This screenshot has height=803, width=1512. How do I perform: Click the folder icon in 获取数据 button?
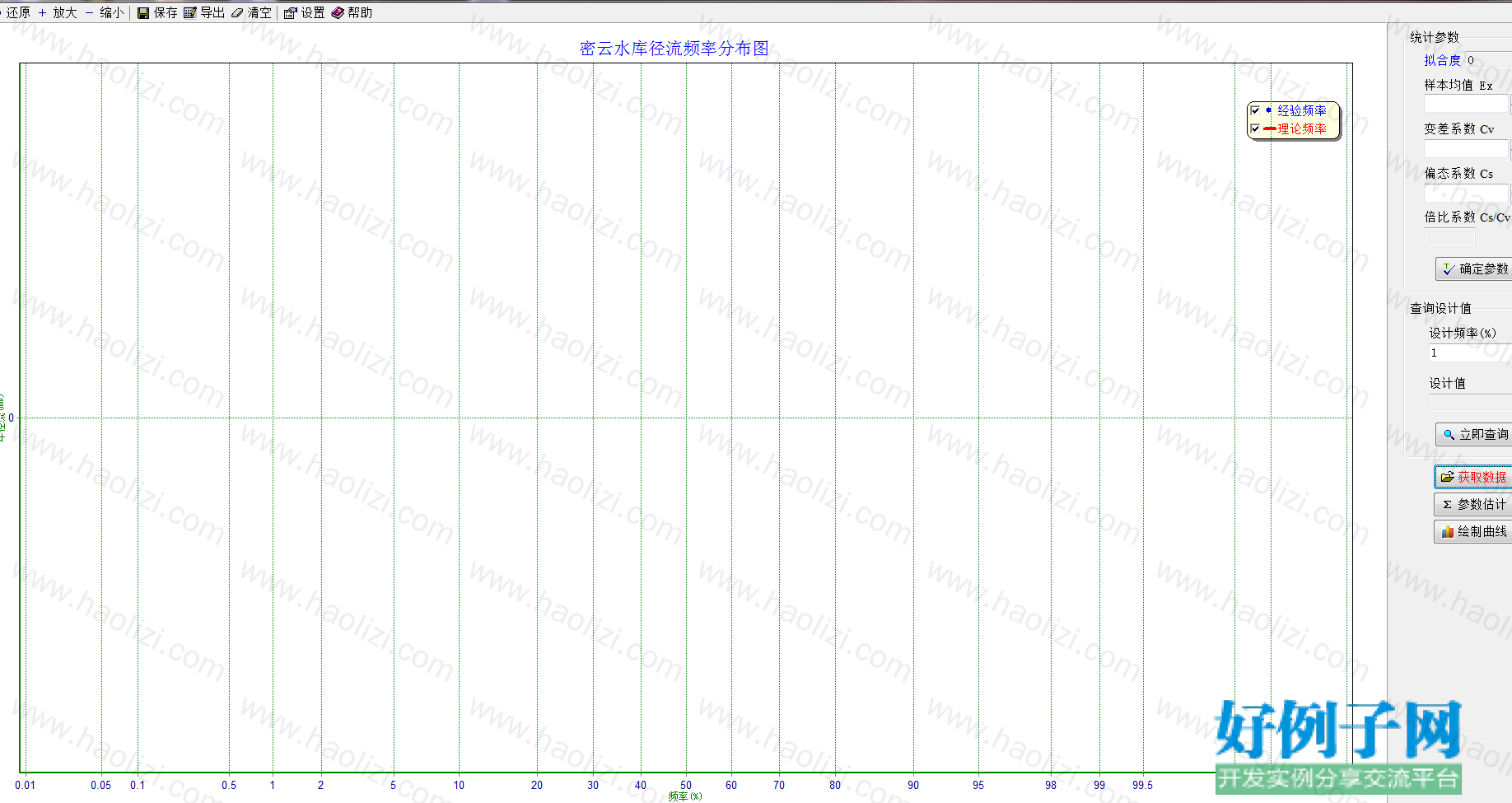point(1447,477)
